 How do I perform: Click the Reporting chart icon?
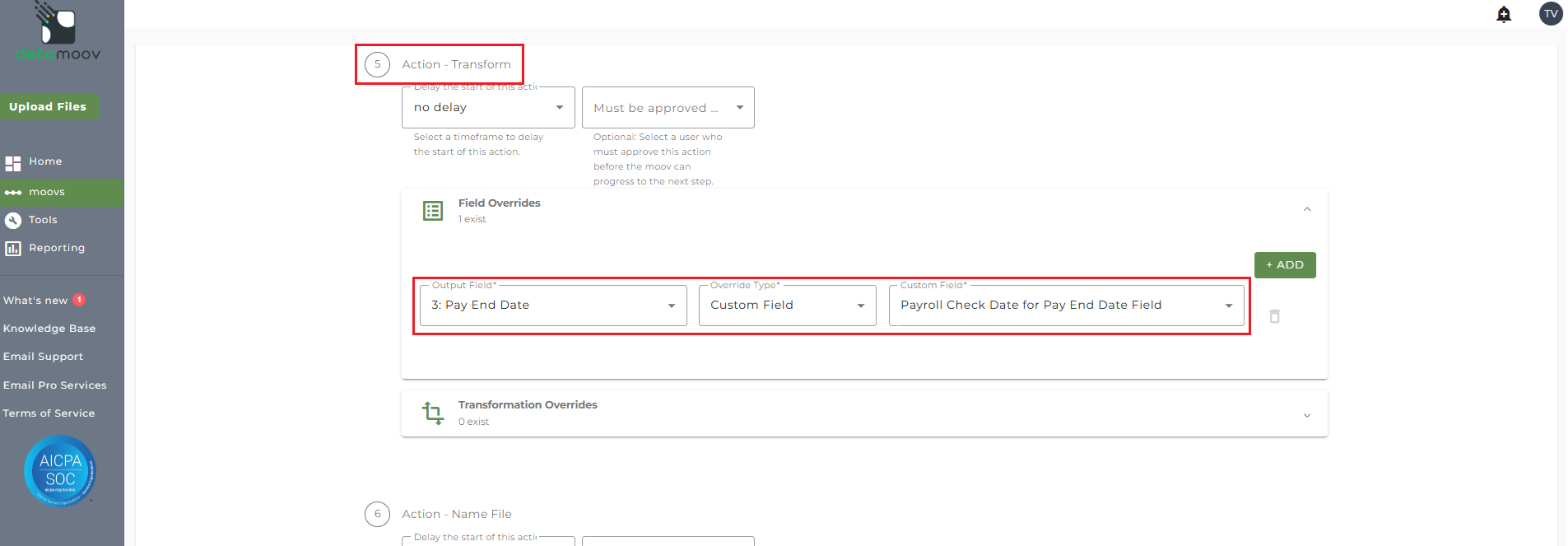point(13,249)
